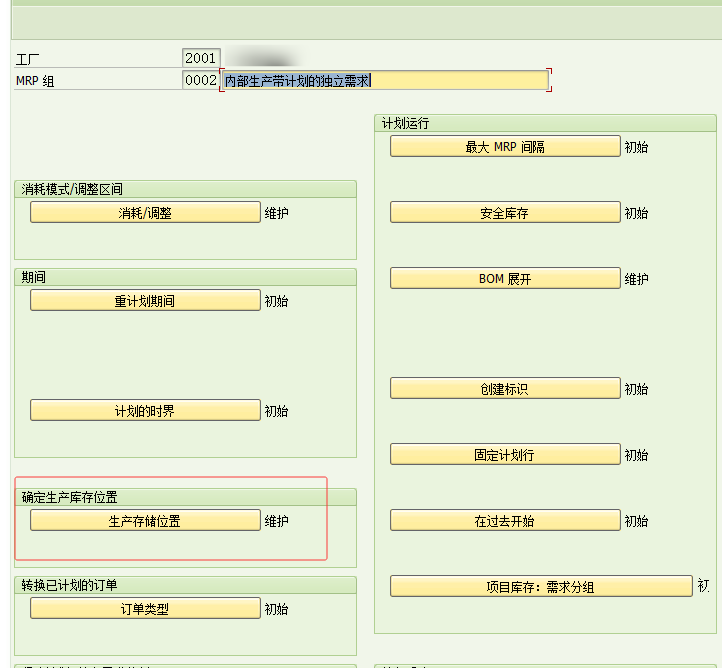Click the 期间 group header
The image size is (722, 668).
click(x=34, y=277)
